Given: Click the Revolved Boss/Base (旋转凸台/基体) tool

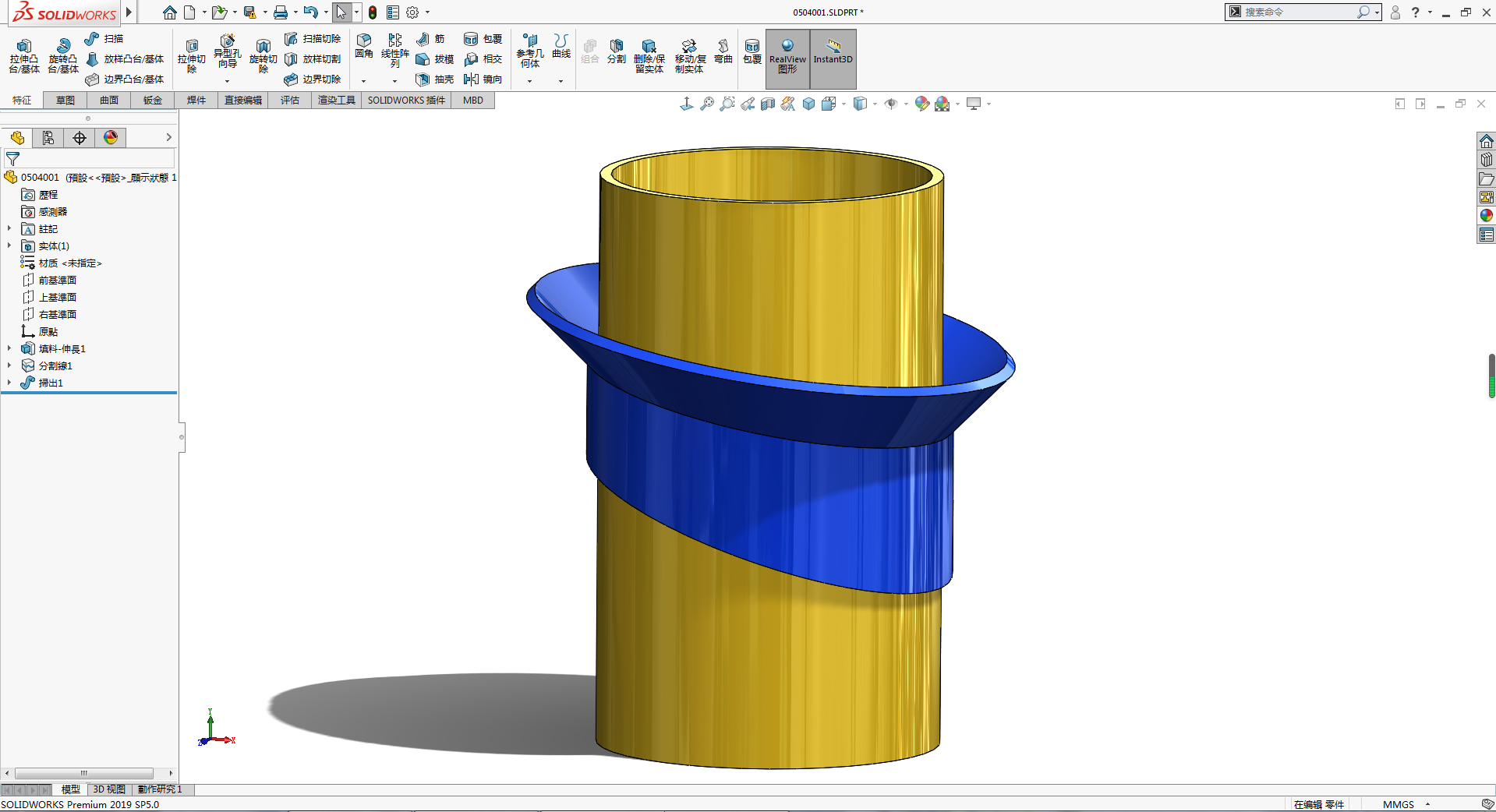Looking at the screenshot, I should [63, 55].
